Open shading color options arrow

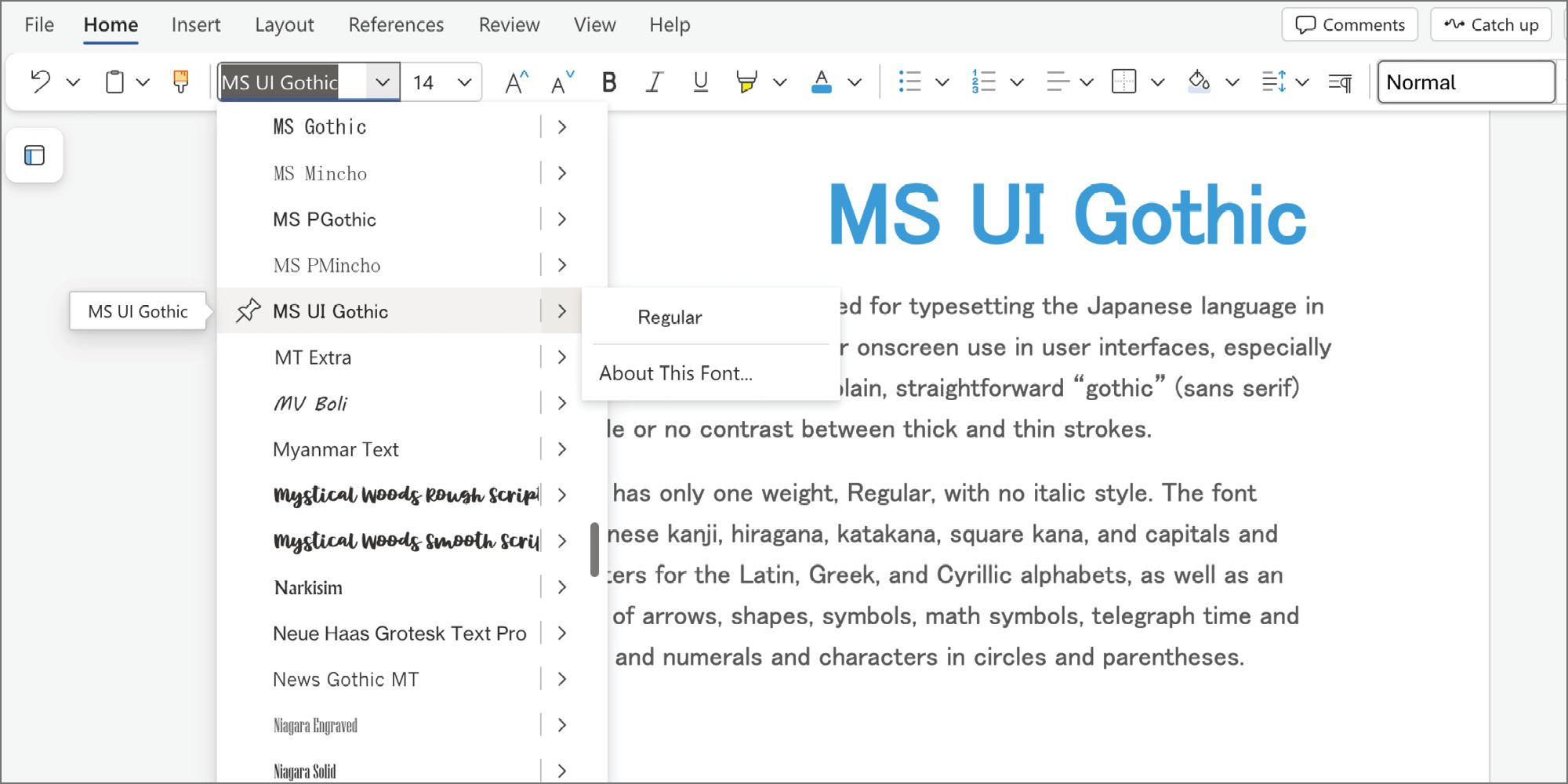(1232, 82)
